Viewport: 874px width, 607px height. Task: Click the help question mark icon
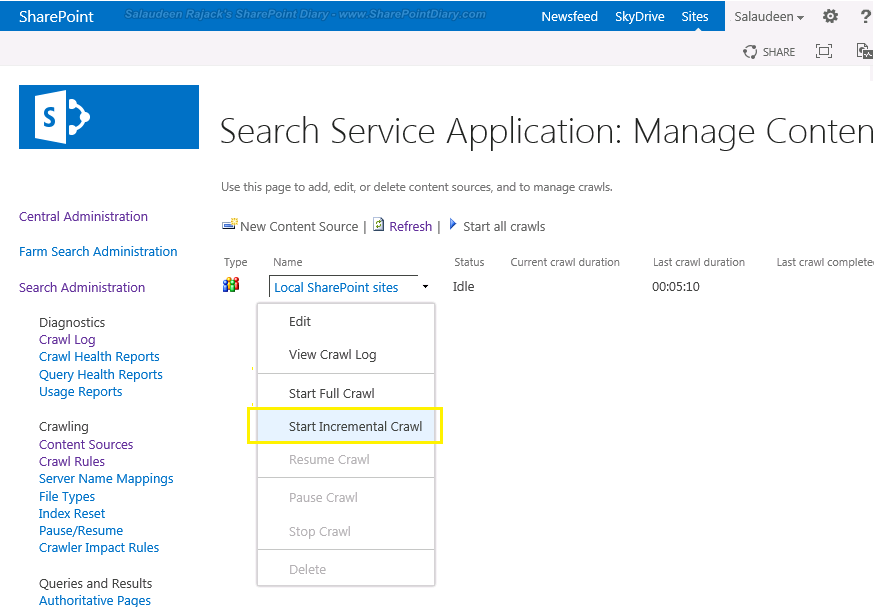[866, 17]
